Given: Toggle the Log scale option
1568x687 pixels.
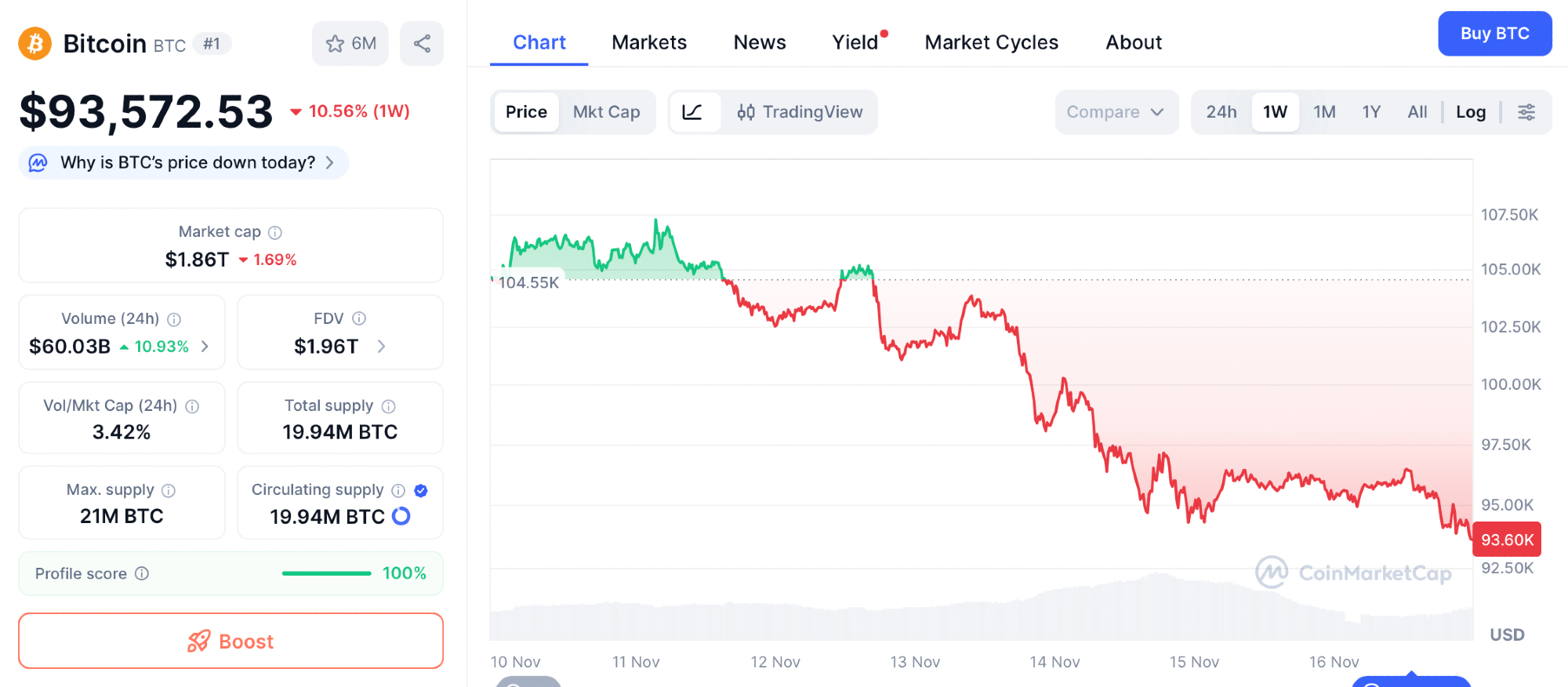Looking at the screenshot, I should (x=1471, y=112).
